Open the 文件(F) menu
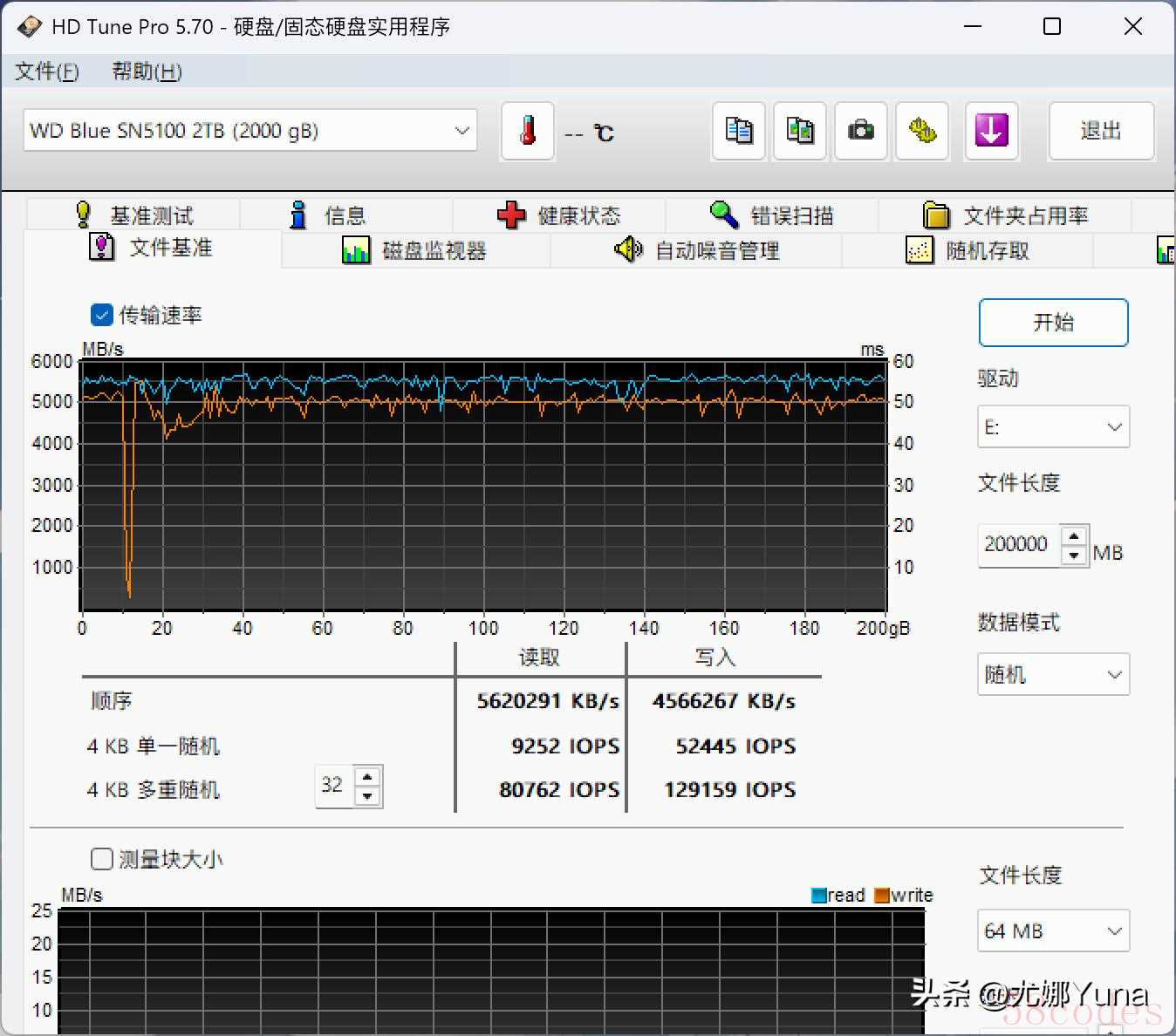This screenshot has height=1036, width=1176. click(x=46, y=72)
